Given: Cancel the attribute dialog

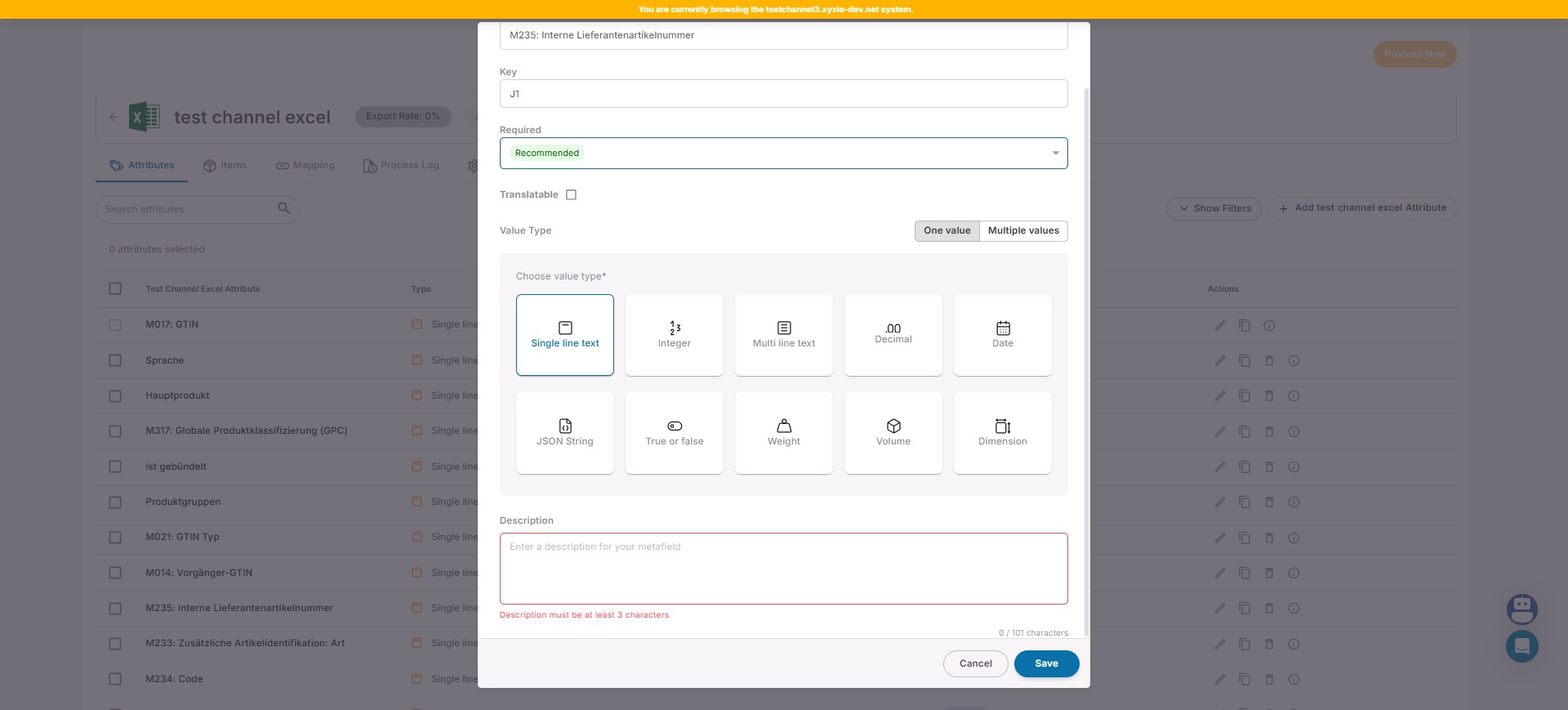Looking at the screenshot, I should (975, 663).
